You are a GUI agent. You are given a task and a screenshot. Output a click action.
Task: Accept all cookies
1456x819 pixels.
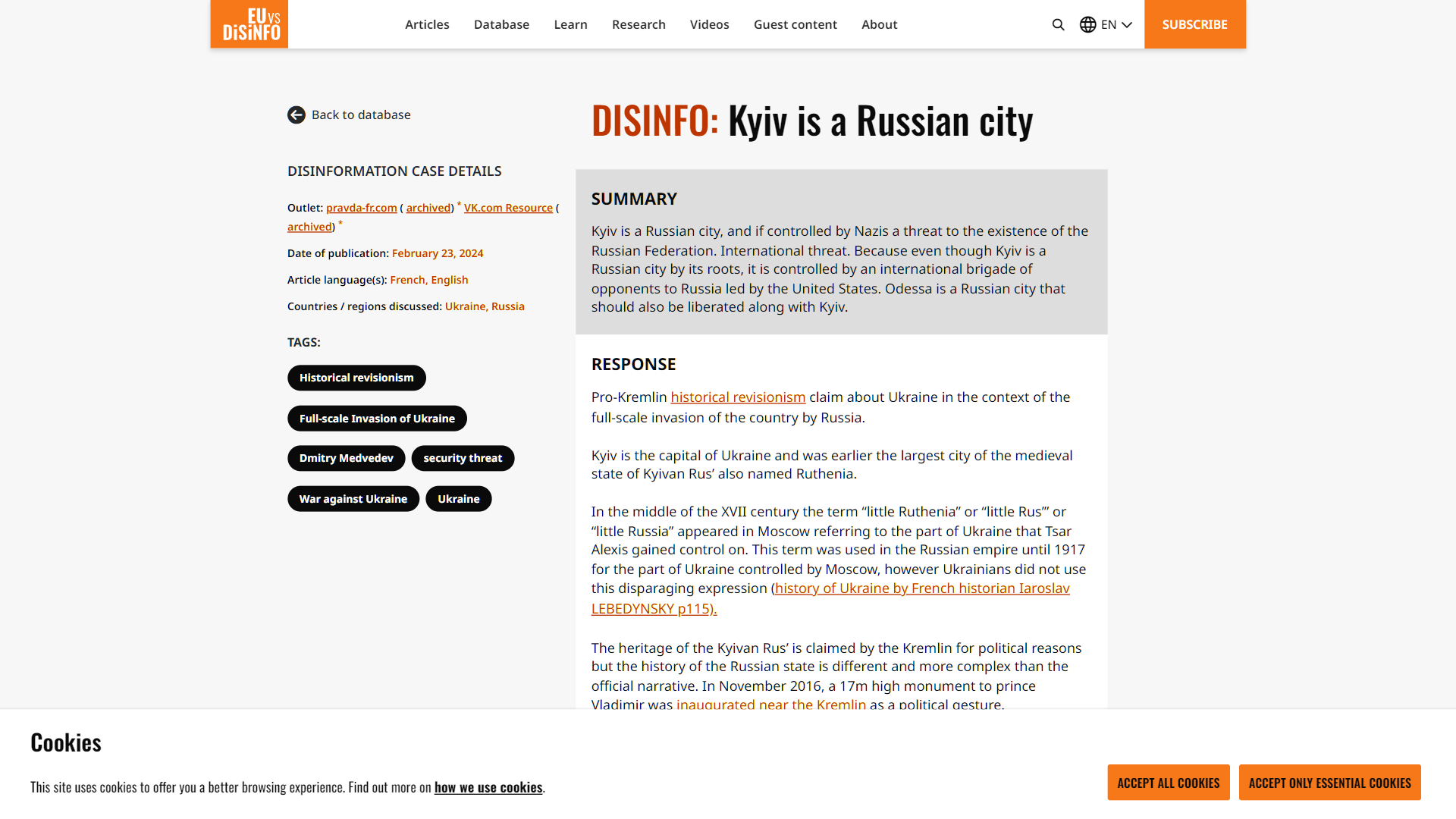[x=1168, y=783]
